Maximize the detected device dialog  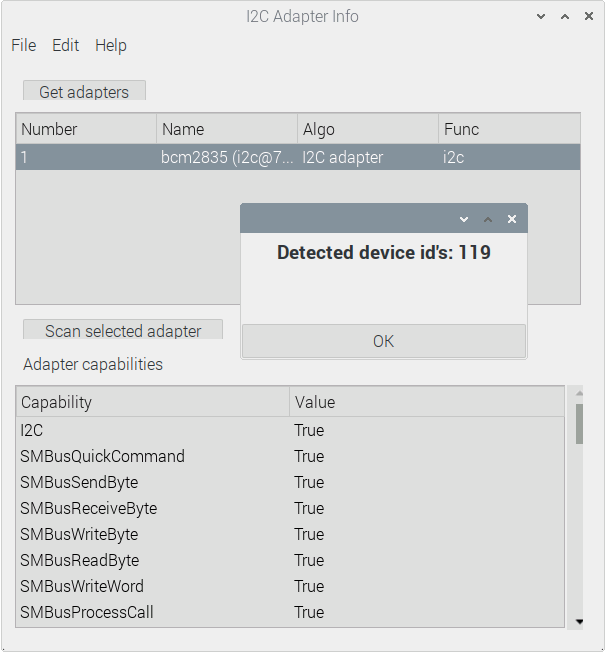(488, 219)
